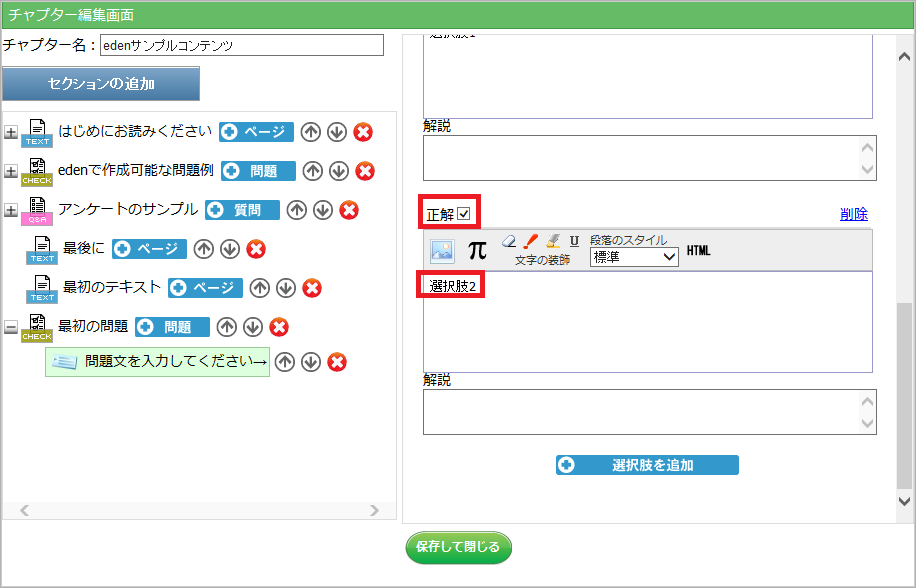Click down arrow of lower 解説 box
The width and height of the screenshot is (916, 588).
click(x=868, y=423)
